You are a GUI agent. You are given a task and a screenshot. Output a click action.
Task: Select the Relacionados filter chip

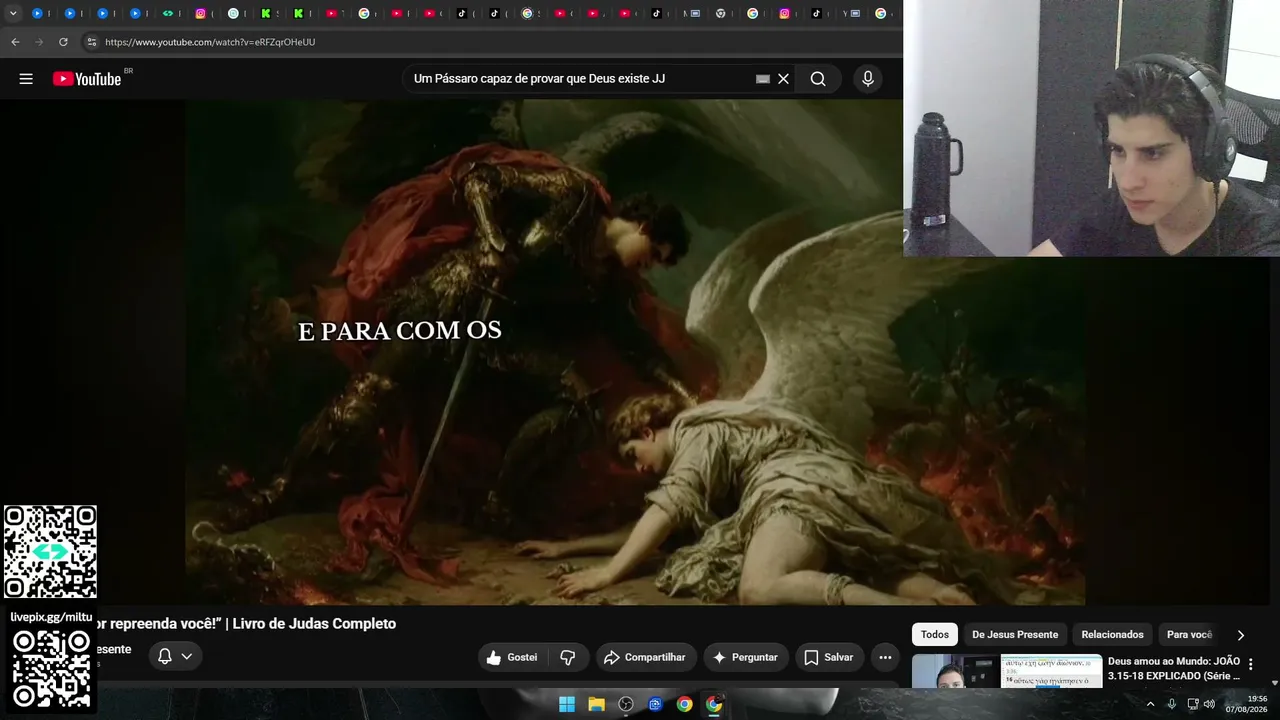(x=1112, y=635)
